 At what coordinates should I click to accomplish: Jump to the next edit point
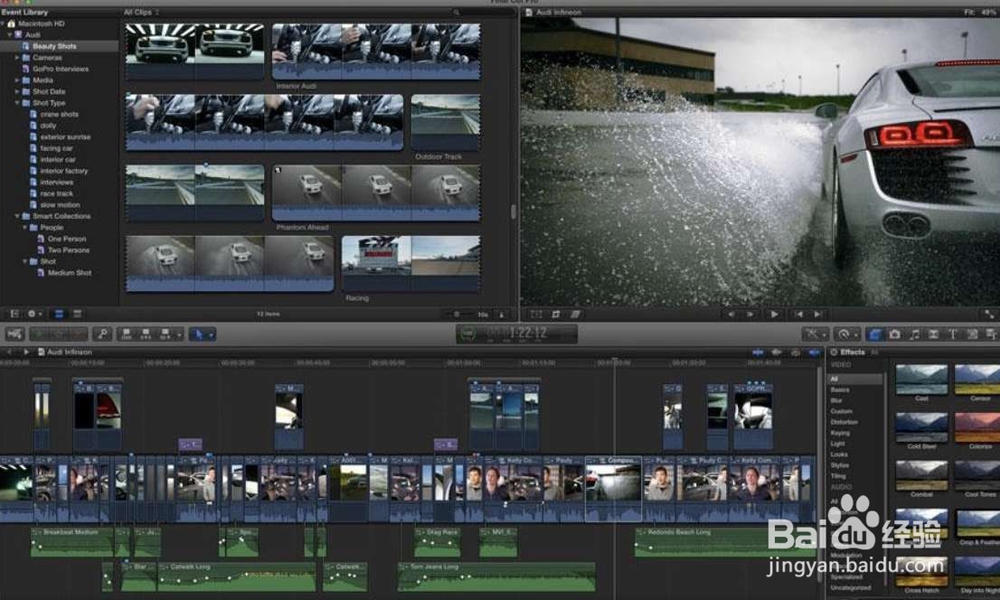coord(818,314)
